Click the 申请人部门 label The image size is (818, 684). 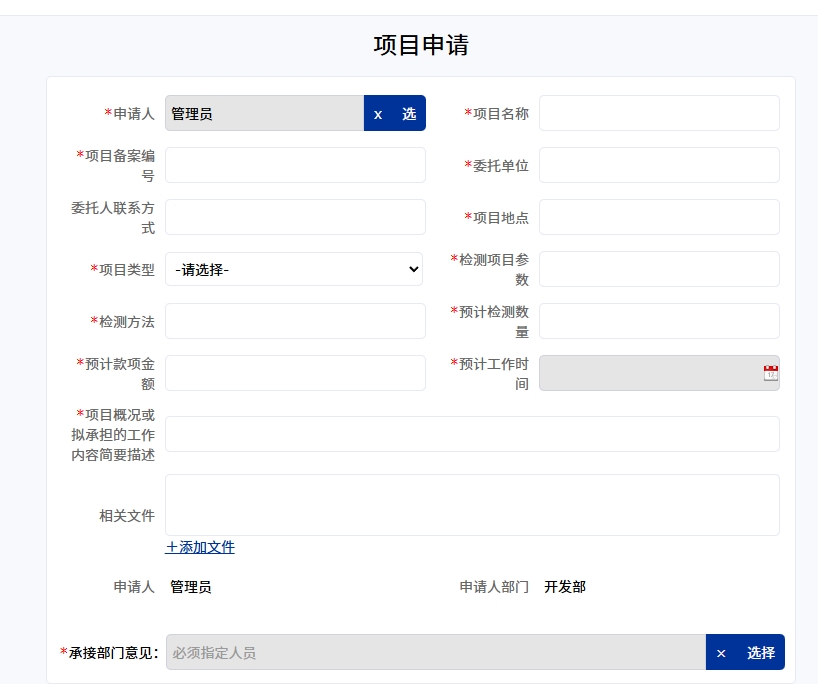pyautogui.click(x=494, y=587)
